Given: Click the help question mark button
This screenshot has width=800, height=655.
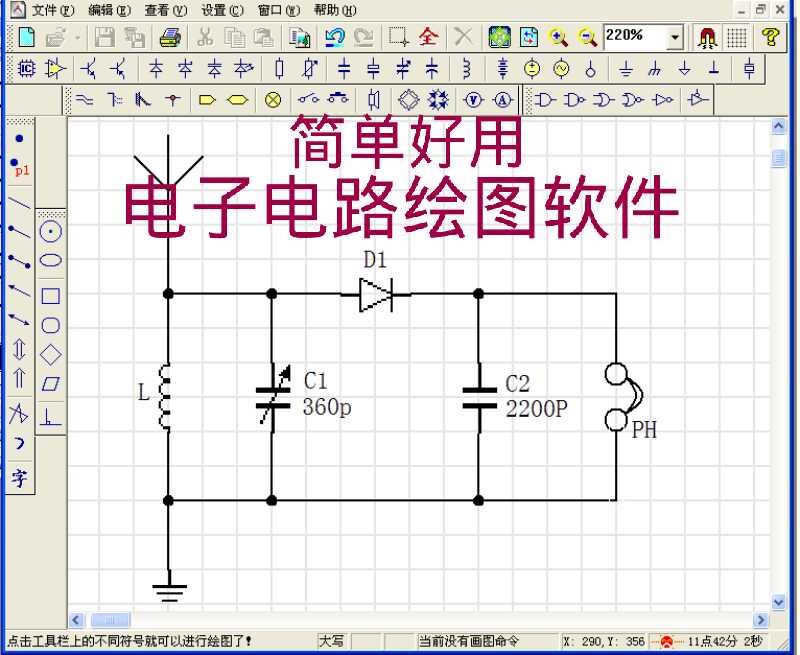Looking at the screenshot, I should pos(772,37).
